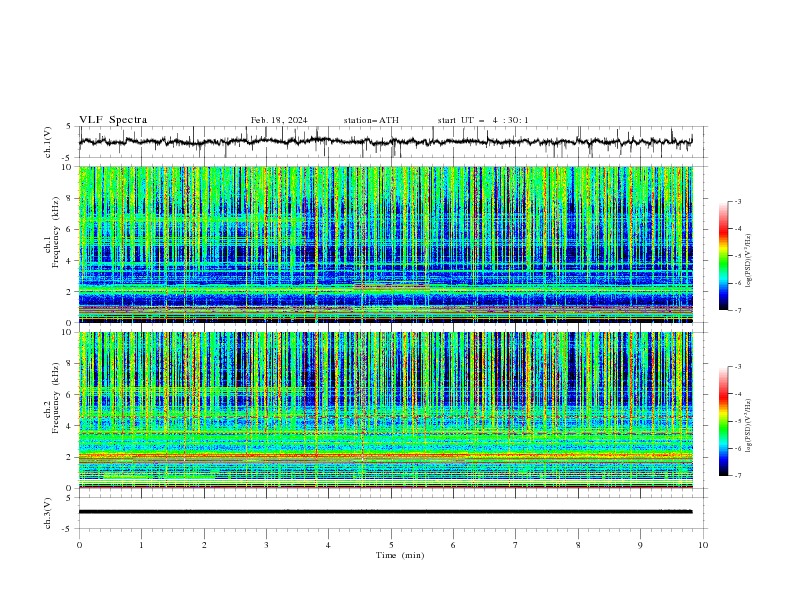Click the "-3" tick on the upper colorbar
Viewport: 792px width, 612px height.
(737, 201)
